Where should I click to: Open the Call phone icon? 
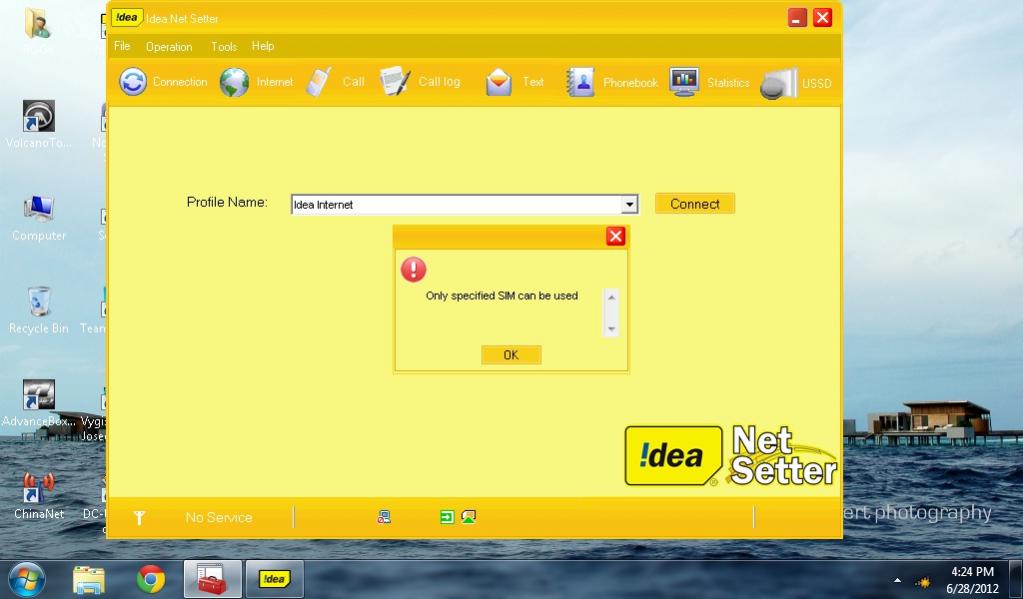(319, 82)
